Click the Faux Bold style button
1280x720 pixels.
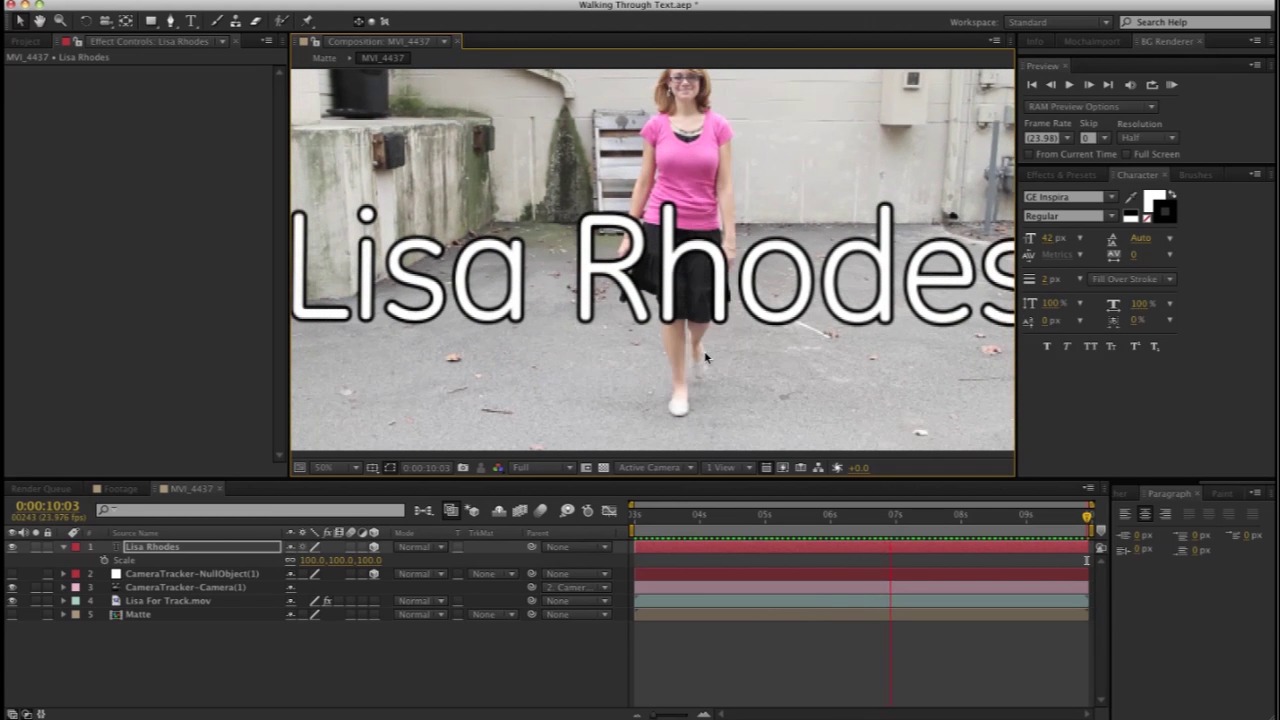click(1047, 346)
